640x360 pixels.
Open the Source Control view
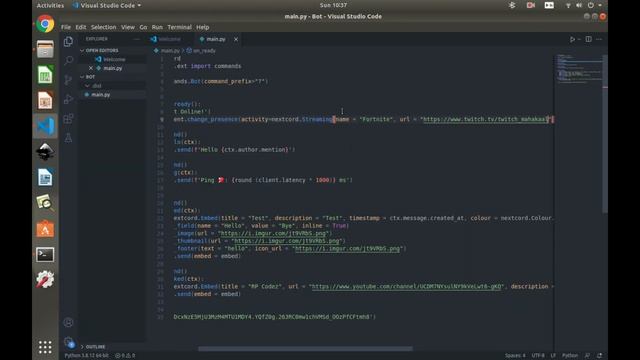pos(69,80)
